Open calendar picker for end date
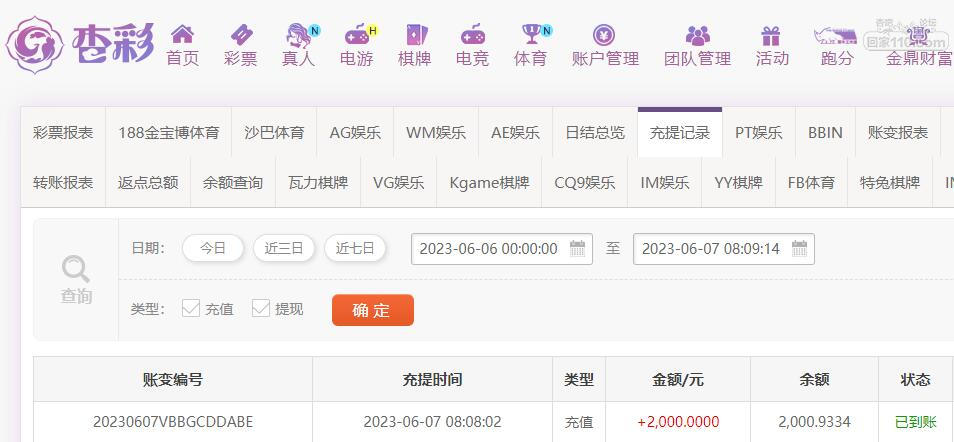The height and width of the screenshot is (442, 954). 799,249
